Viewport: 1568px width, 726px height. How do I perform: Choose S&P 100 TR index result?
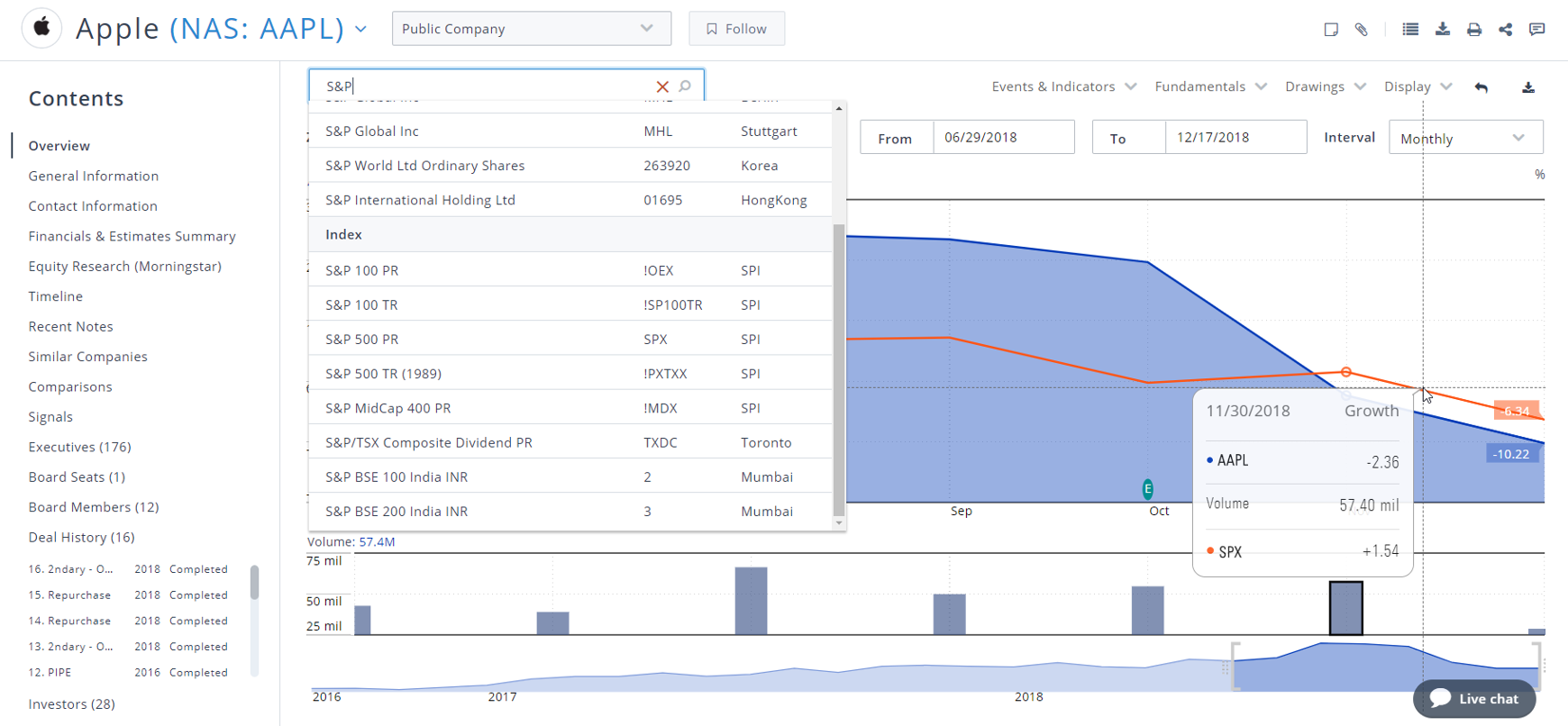(x=570, y=304)
